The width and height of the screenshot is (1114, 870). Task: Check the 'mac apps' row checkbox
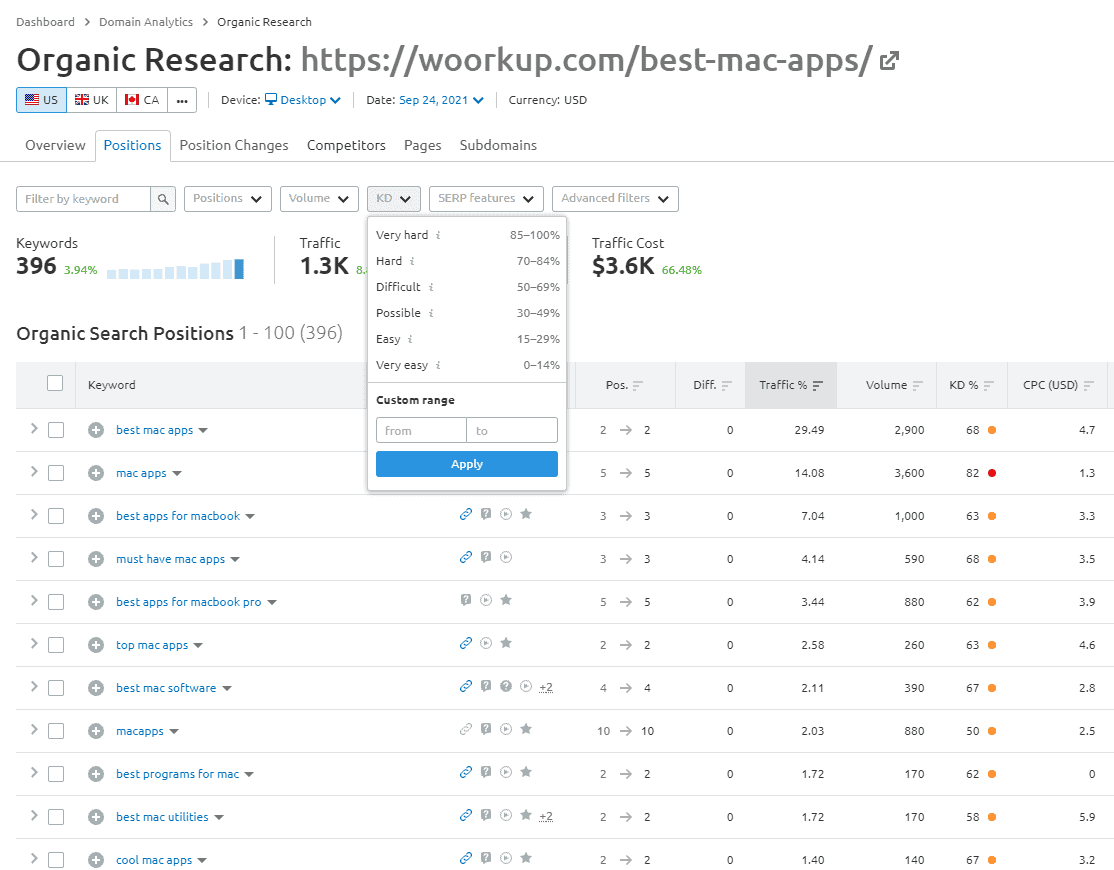[56, 473]
